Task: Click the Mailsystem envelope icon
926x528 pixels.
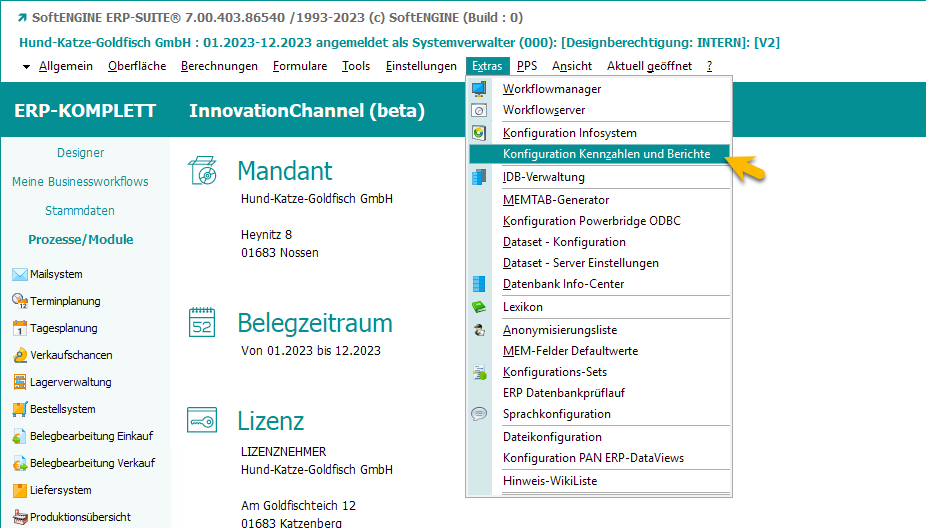Action: [x=20, y=274]
